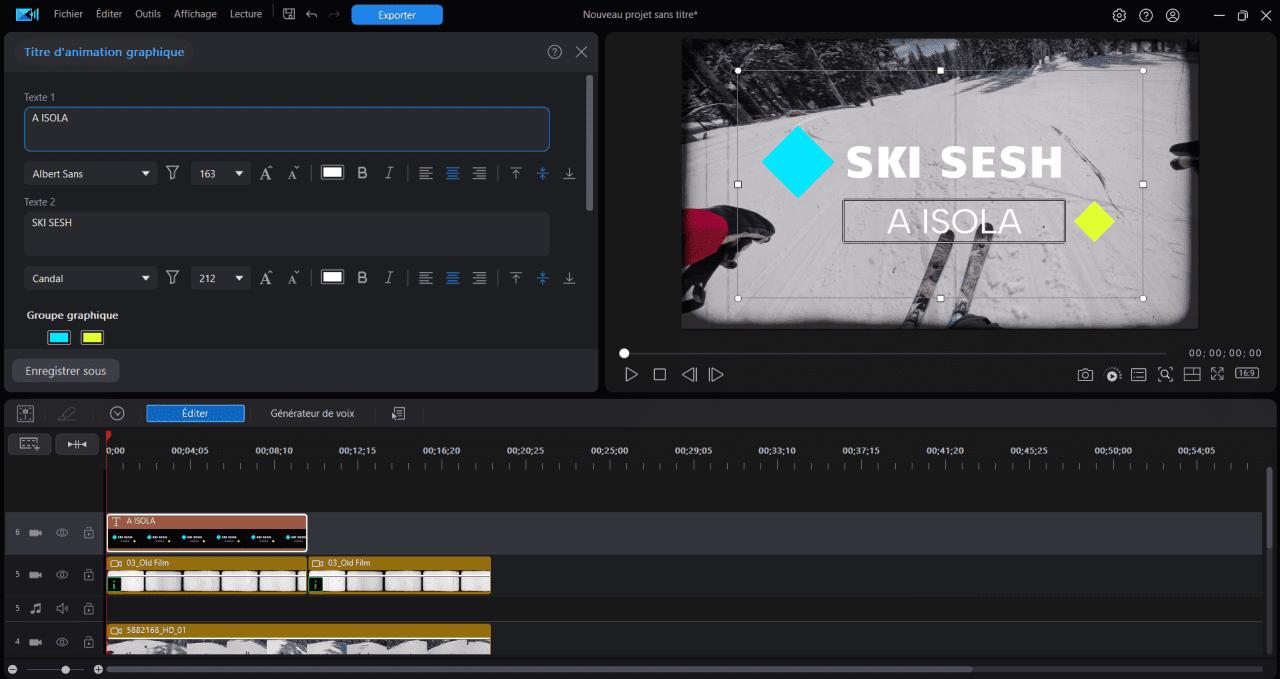The image size is (1280, 679).
Task: Click the stop playback button
Action: point(659,374)
